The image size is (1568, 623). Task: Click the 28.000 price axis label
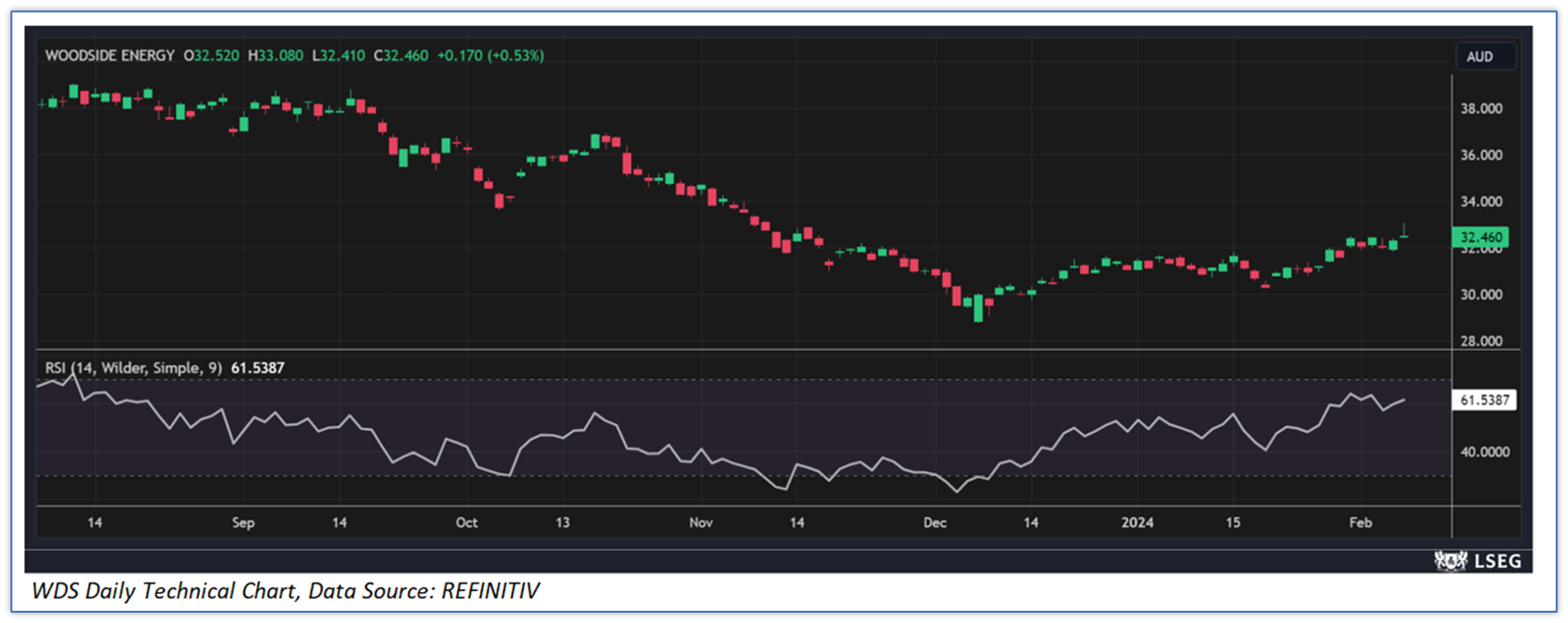[1481, 341]
